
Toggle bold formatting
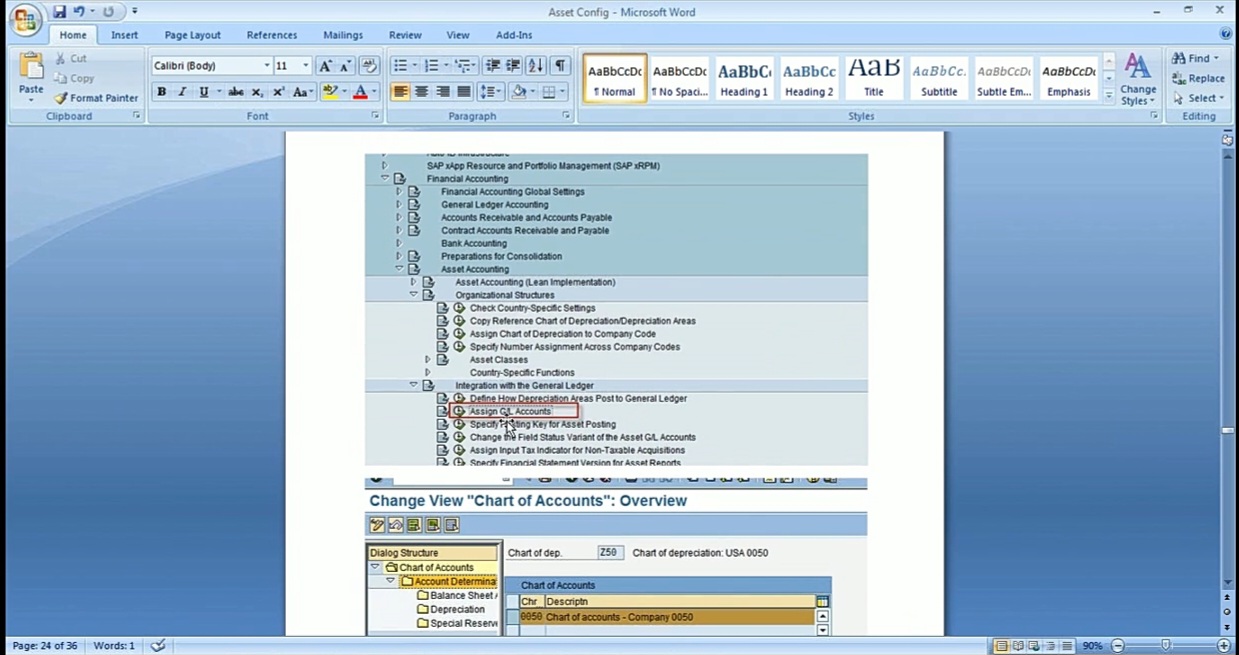(x=161, y=92)
